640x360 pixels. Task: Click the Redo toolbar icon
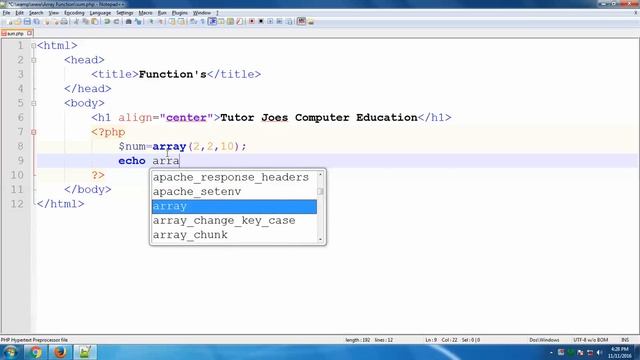pos(116,21)
